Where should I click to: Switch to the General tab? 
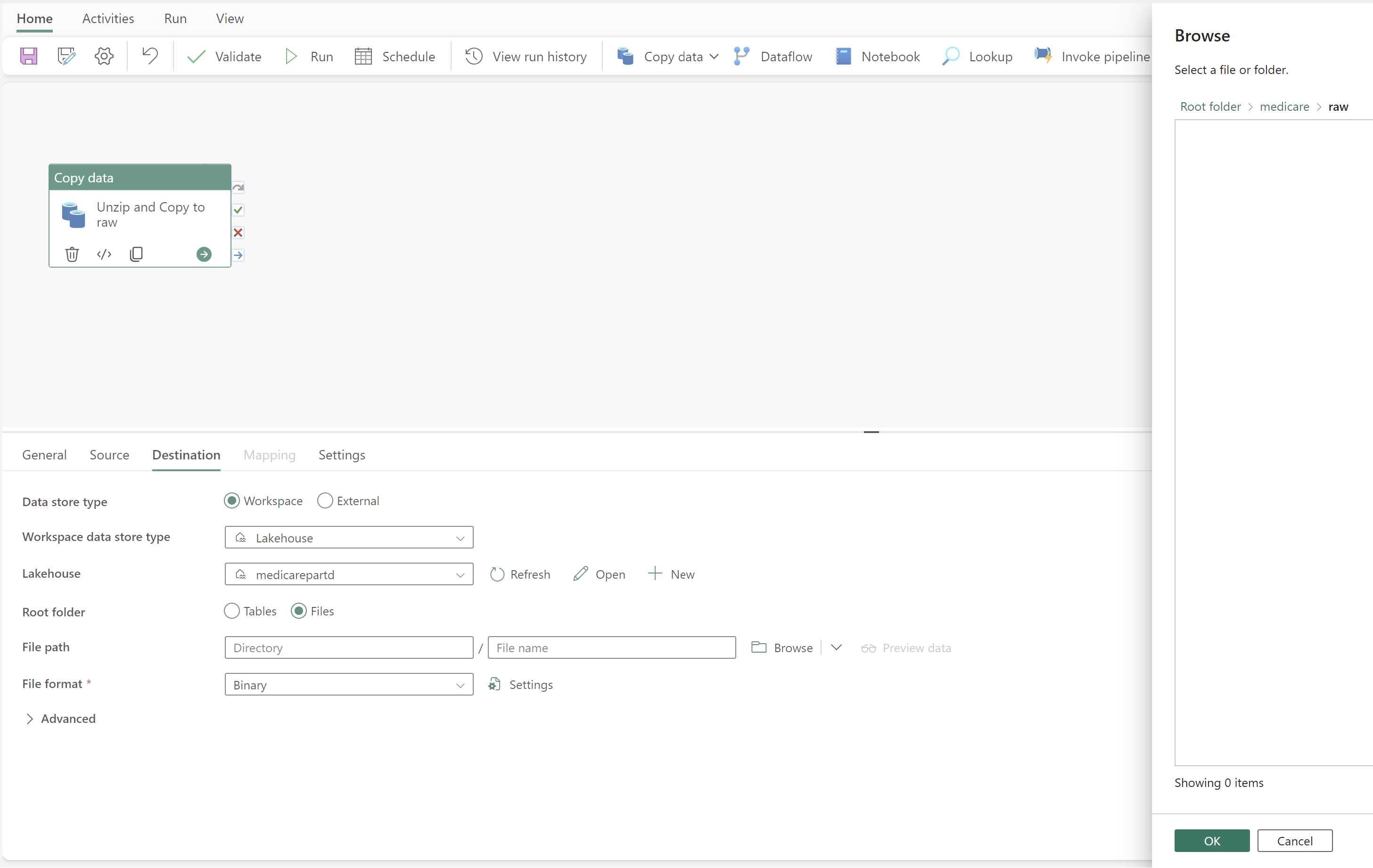pos(44,455)
